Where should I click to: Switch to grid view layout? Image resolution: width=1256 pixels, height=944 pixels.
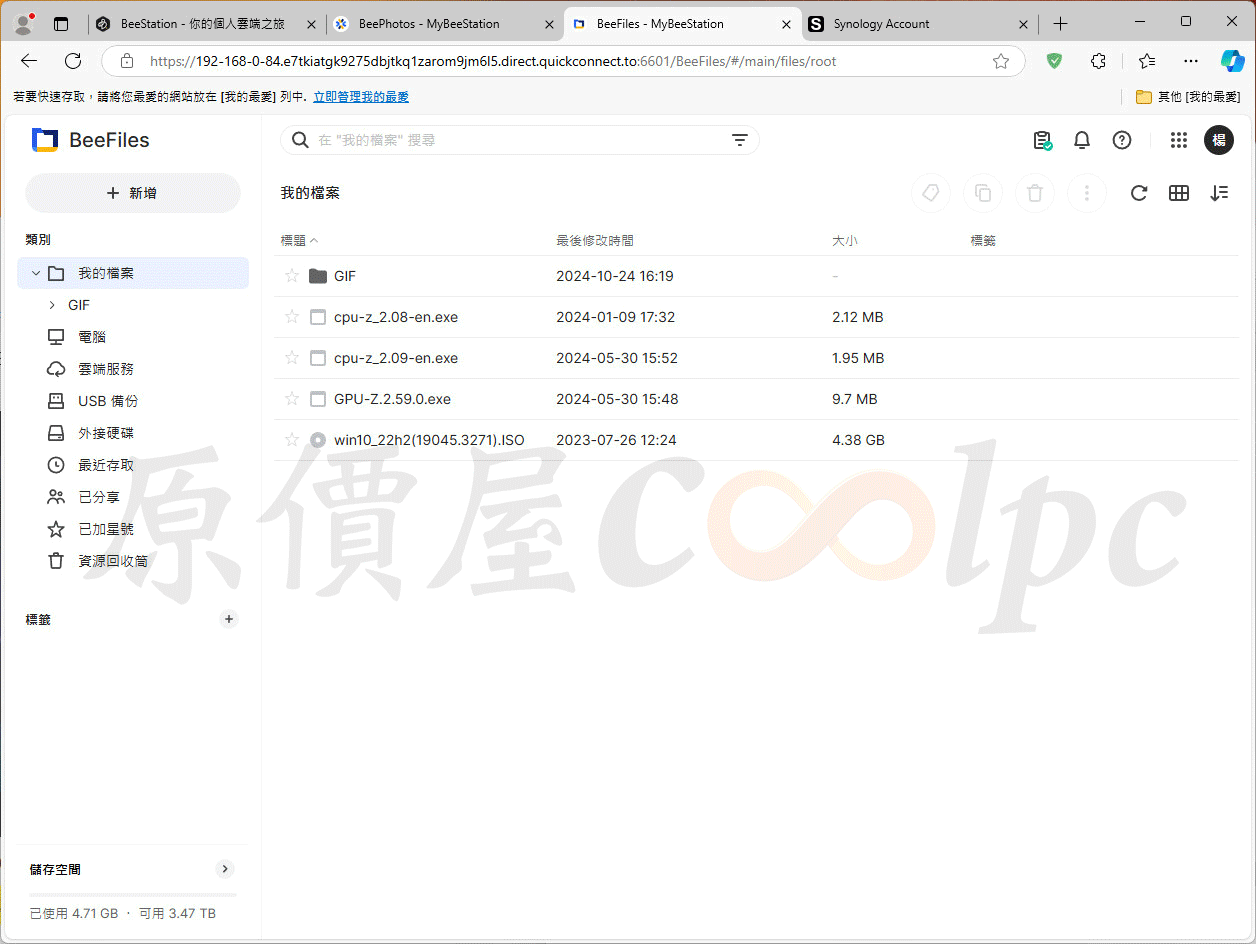point(1179,193)
